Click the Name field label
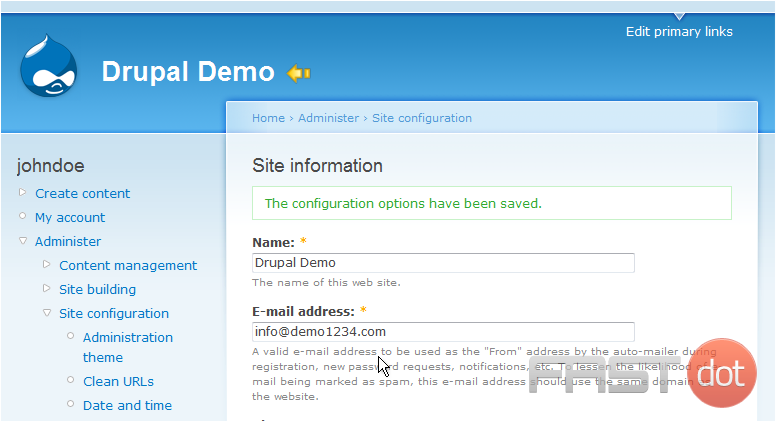This screenshot has width=776, height=422. [273, 242]
